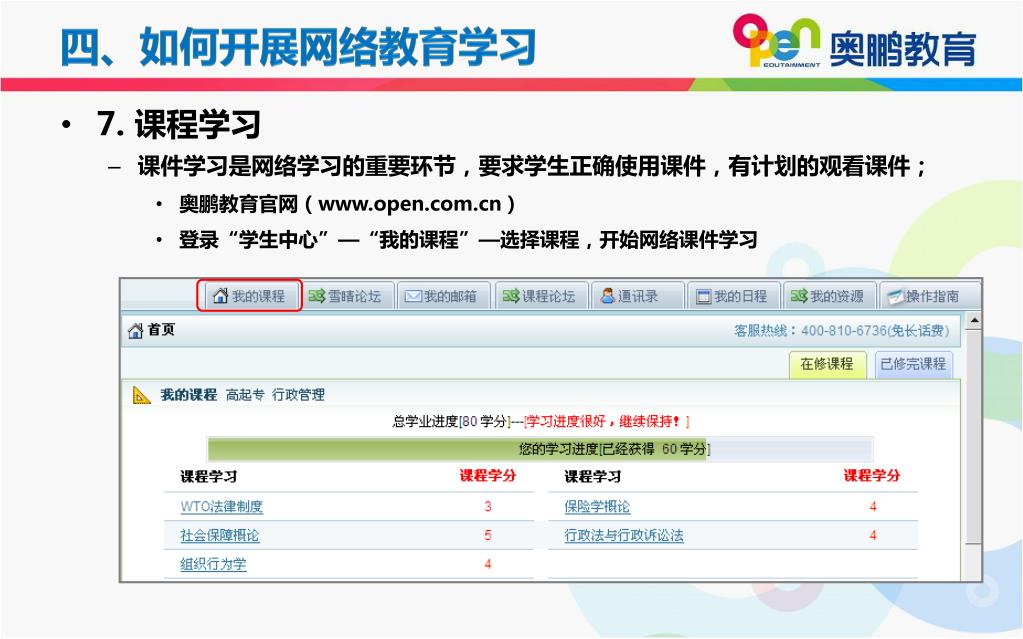Open the 我的日程 tab
1023x639 pixels.
pos(732,296)
